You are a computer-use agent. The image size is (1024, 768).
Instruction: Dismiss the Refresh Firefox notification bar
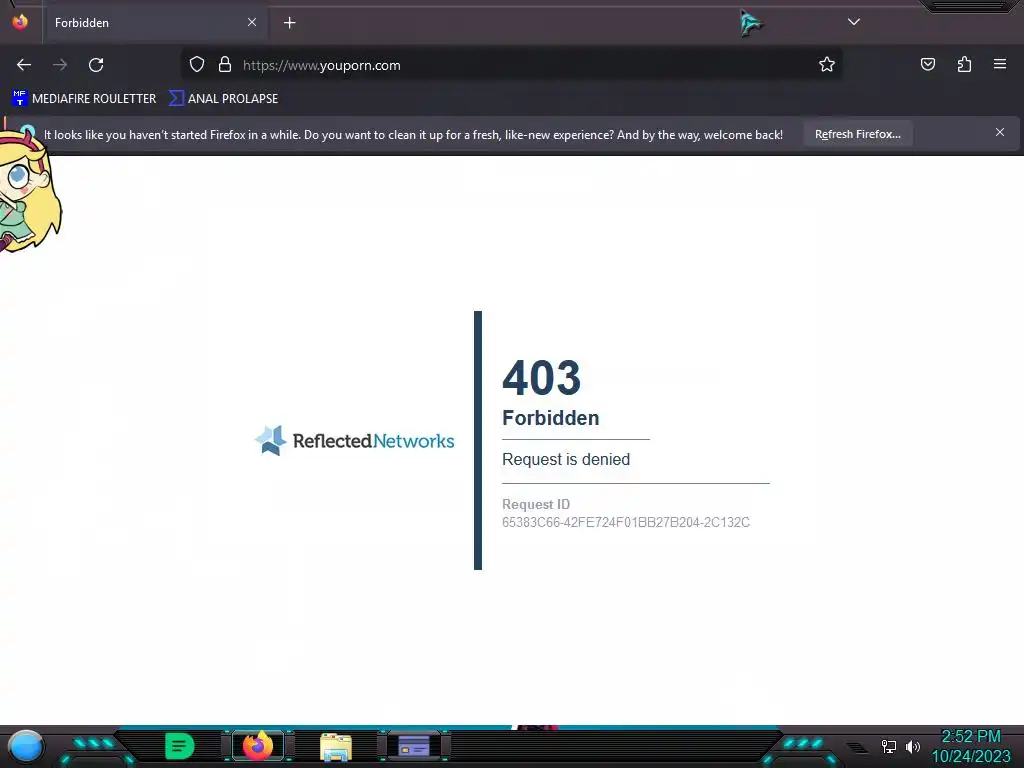click(x=1000, y=132)
